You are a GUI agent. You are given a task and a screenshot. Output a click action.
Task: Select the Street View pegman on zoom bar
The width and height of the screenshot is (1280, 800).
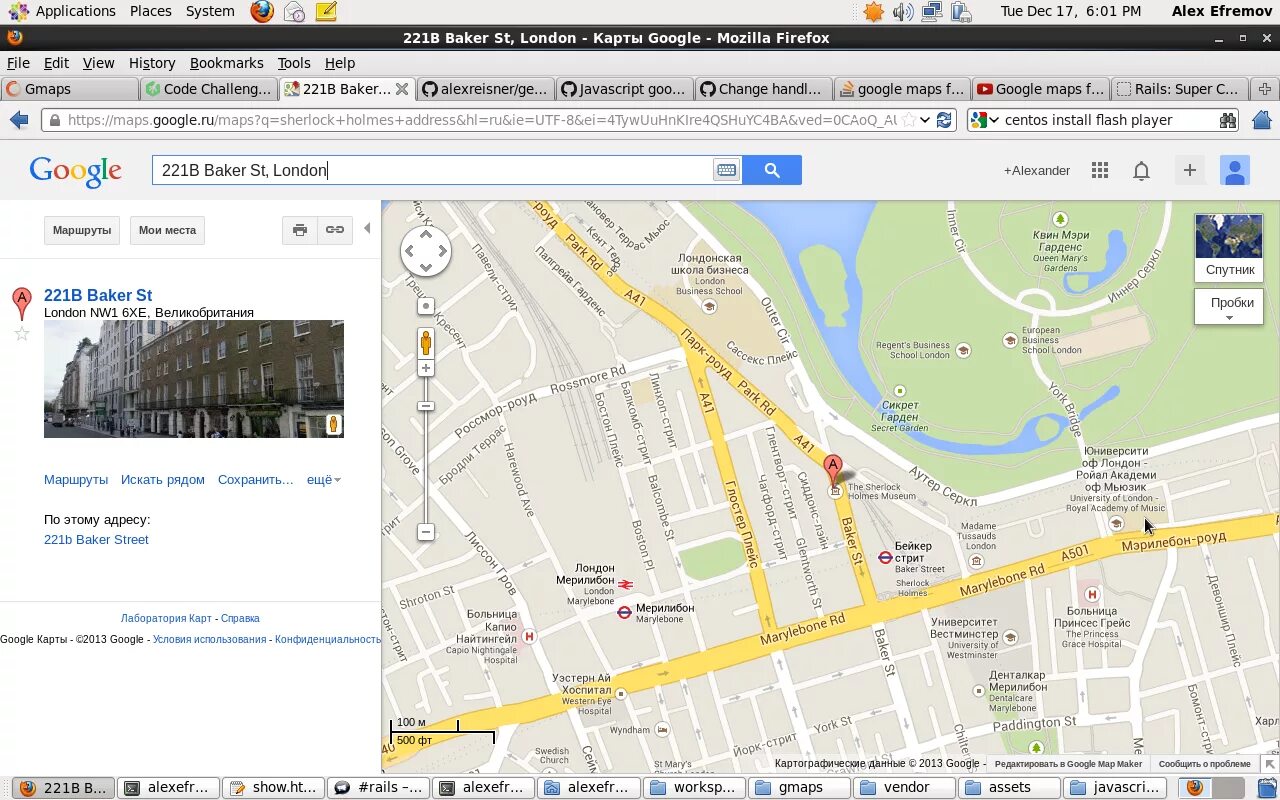pos(426,343)
